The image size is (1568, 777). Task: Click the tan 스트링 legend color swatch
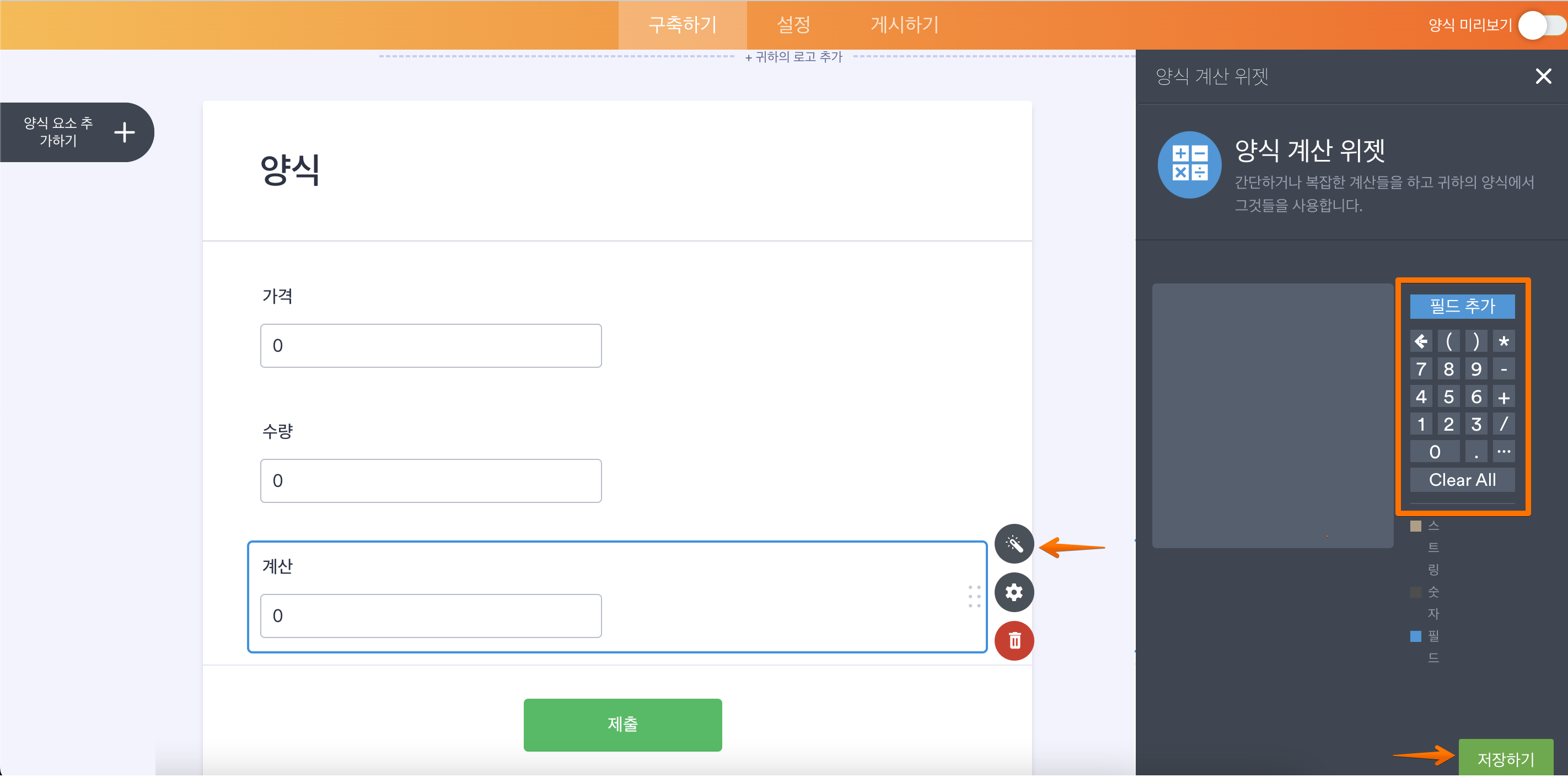tap(1415, 526)
